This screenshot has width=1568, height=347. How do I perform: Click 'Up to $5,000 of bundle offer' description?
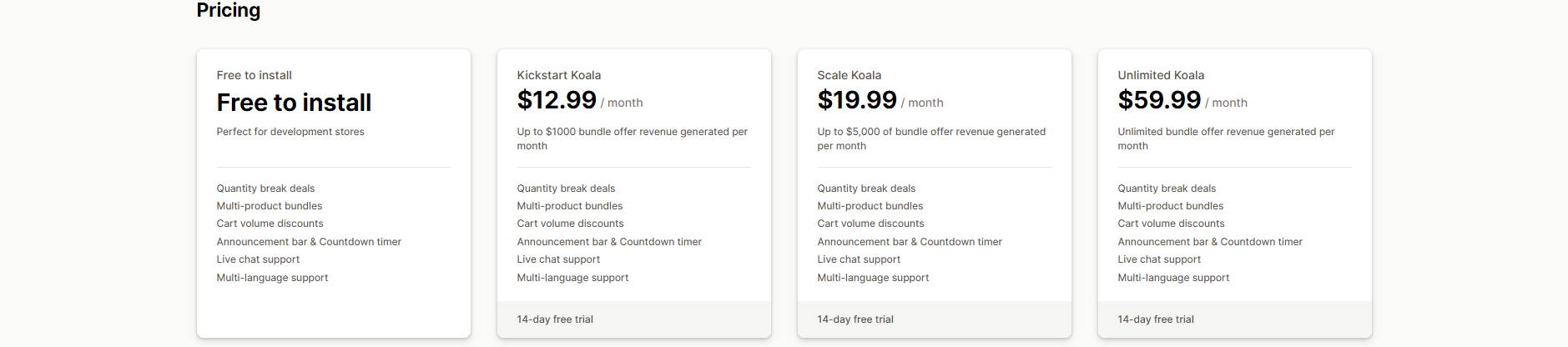tap(931, 132)
